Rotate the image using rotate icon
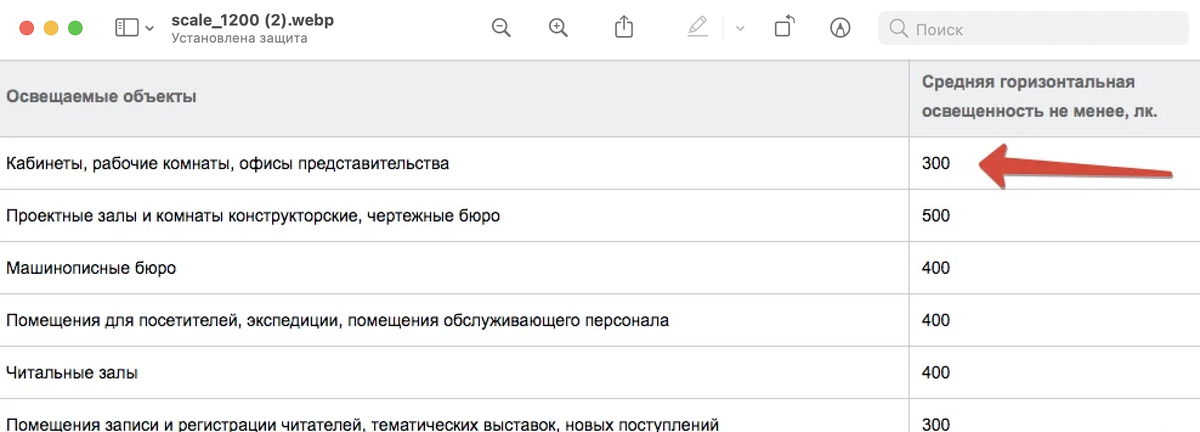Viewport: 1200px width, 432px height. [x=784, y=27]
